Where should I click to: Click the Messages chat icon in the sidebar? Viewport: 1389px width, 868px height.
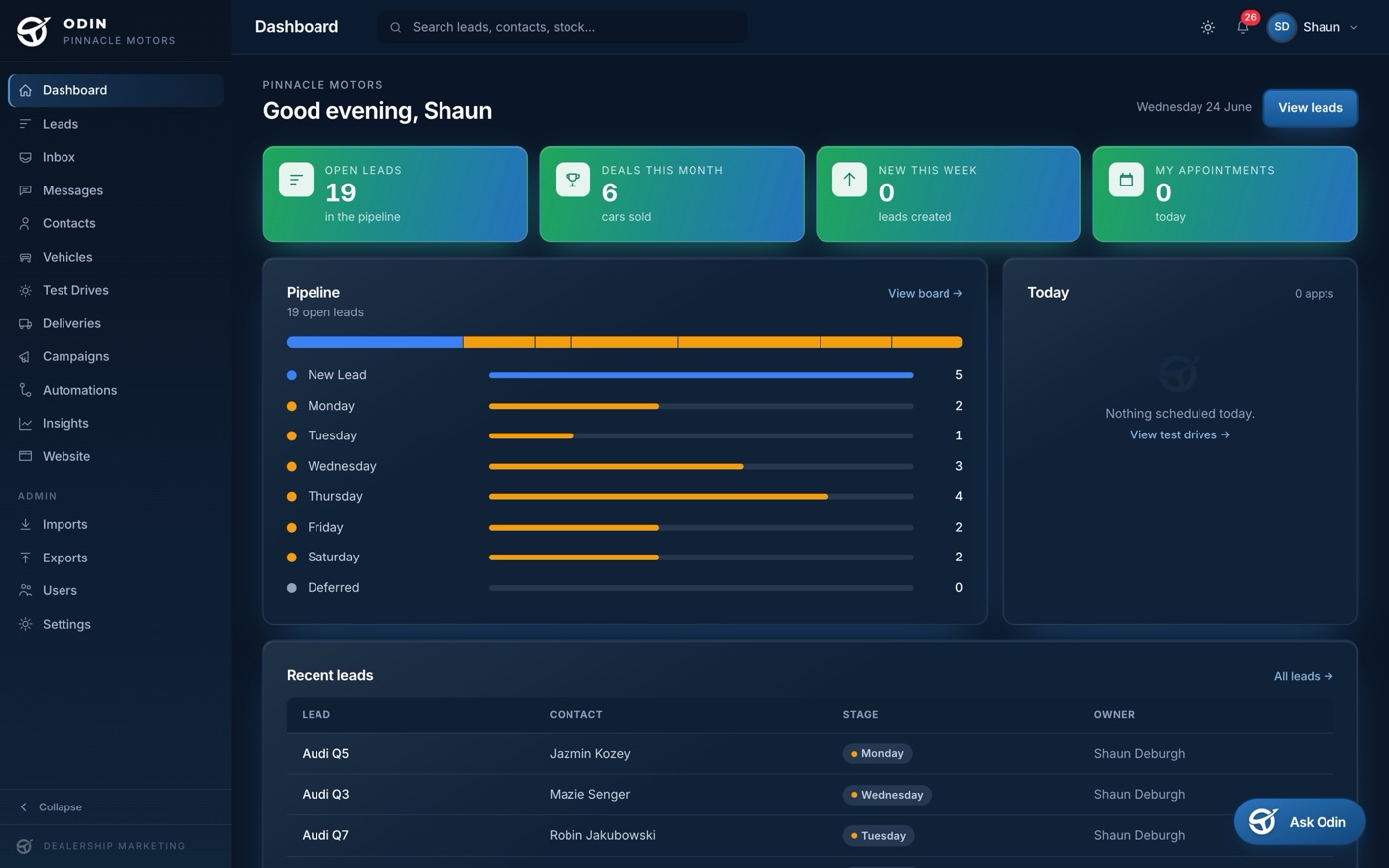pos(25,190)
